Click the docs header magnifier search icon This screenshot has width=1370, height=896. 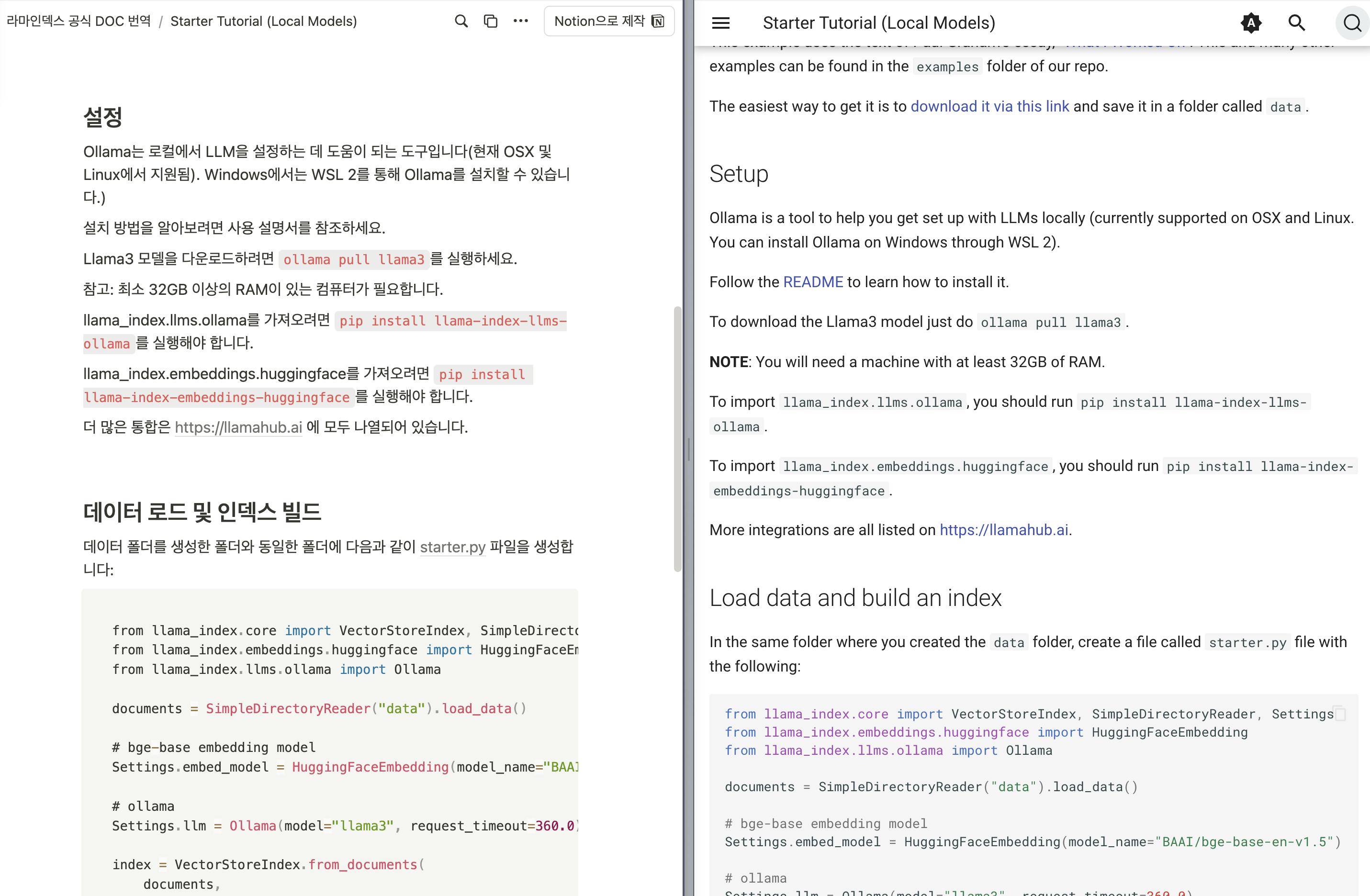click(x=1296, y=23)
